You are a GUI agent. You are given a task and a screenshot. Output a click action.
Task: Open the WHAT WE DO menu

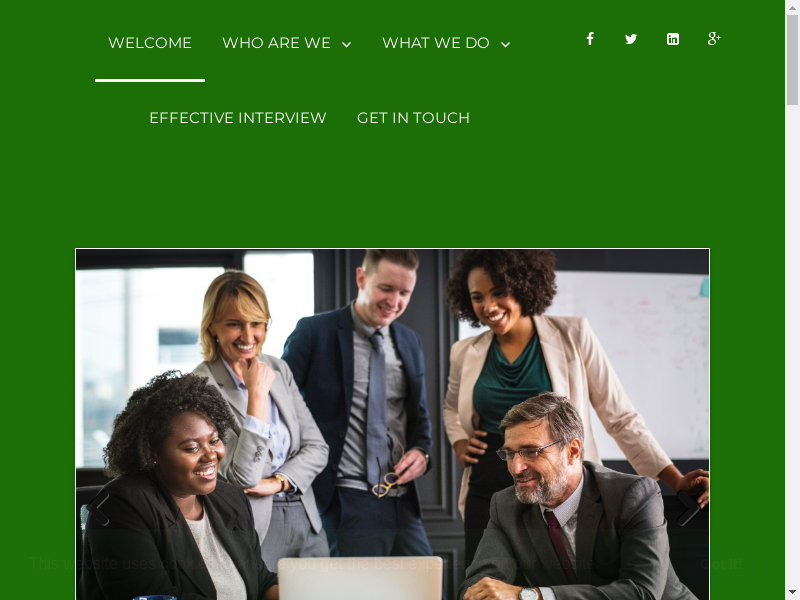click(x=436, y=43)
